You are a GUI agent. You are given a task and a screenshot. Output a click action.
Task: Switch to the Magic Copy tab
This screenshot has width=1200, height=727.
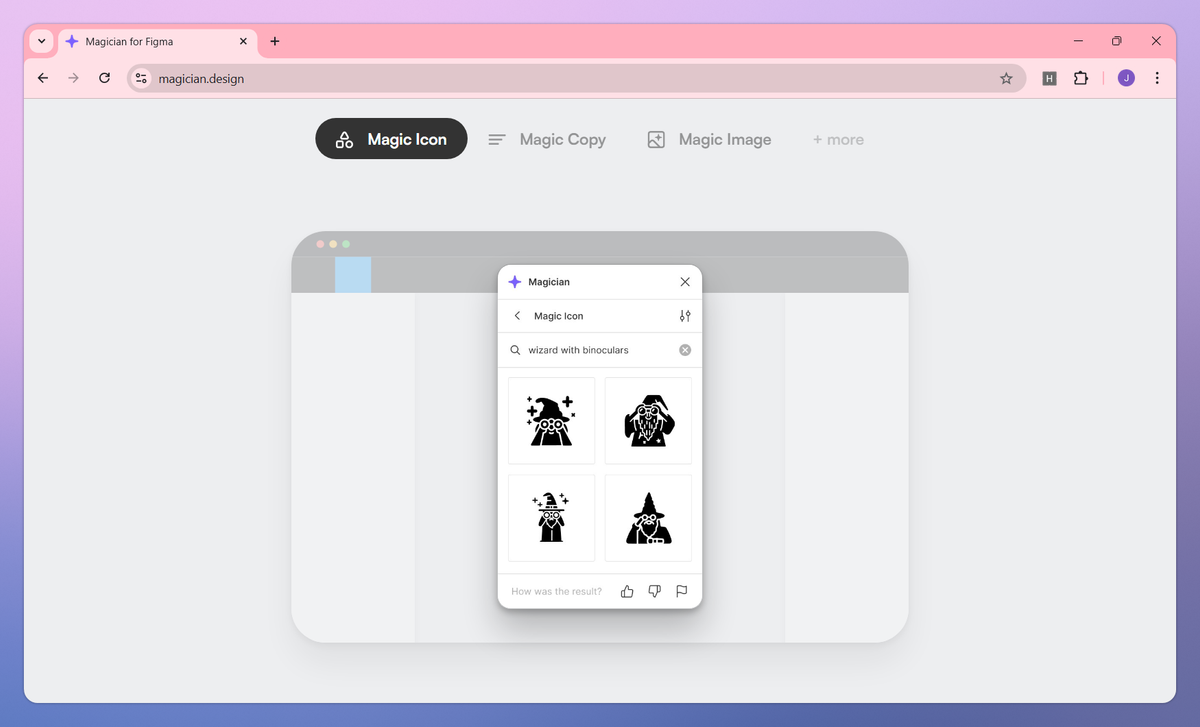pyautogui.click(x=547, y=140)
